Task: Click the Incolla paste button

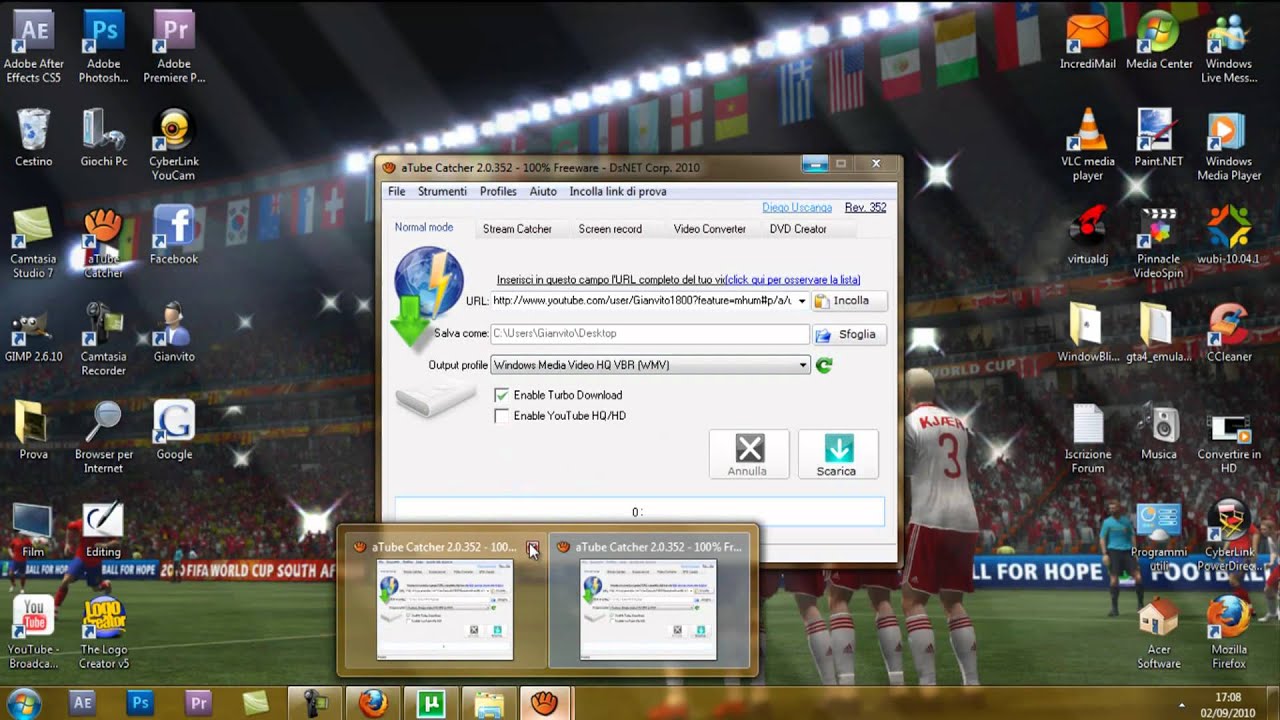Action: (x=848, y=301)
